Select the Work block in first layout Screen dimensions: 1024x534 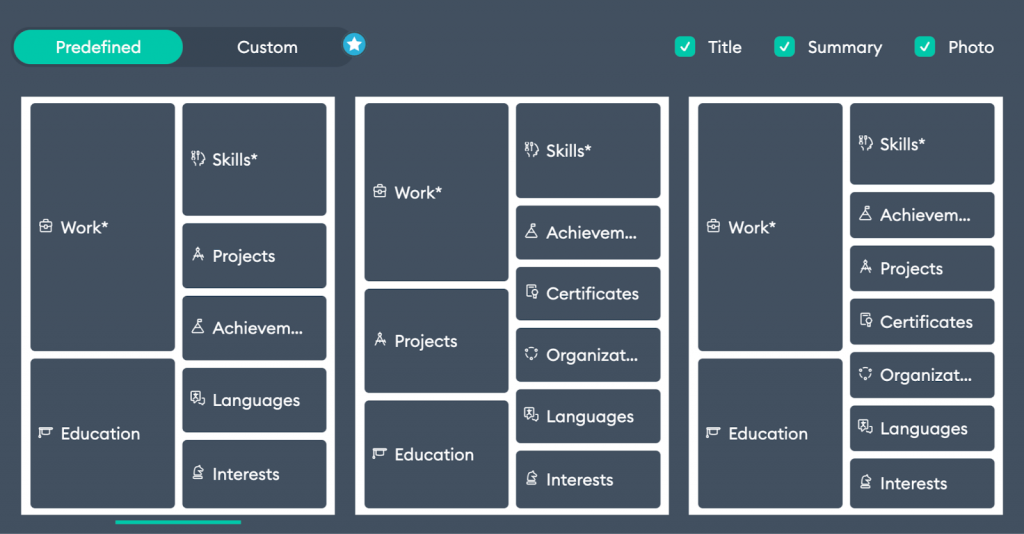coord(102,227)
